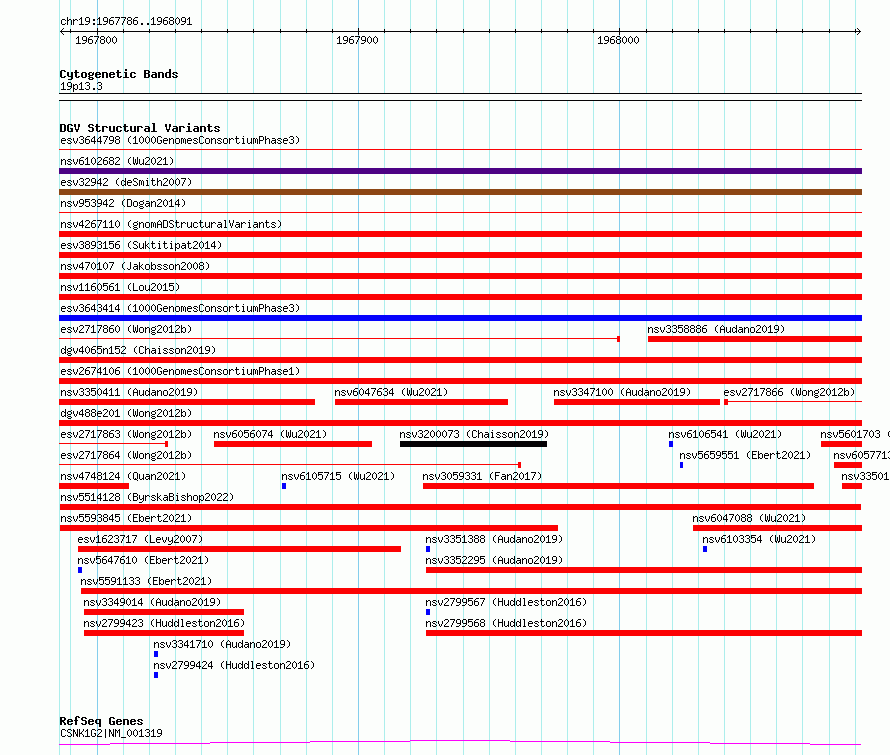The image size is (890, 755).
Task: Select nsv470107 (Jakobsson2008) label
Action: pyautogui.click(x=135, y=266)
